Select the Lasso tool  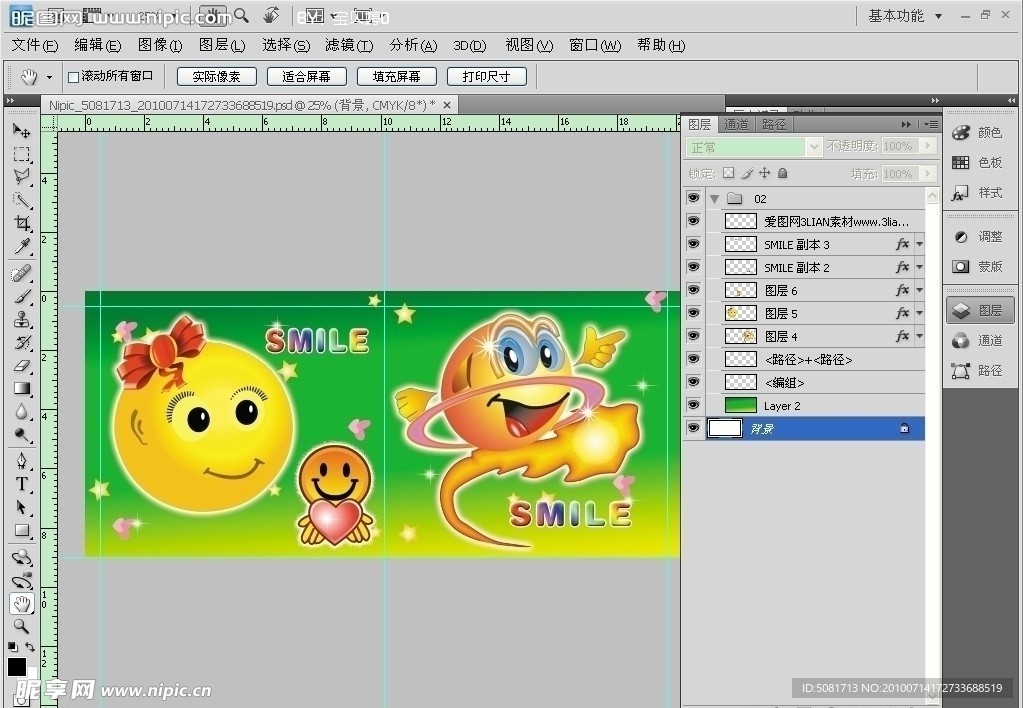click(22, 176)
